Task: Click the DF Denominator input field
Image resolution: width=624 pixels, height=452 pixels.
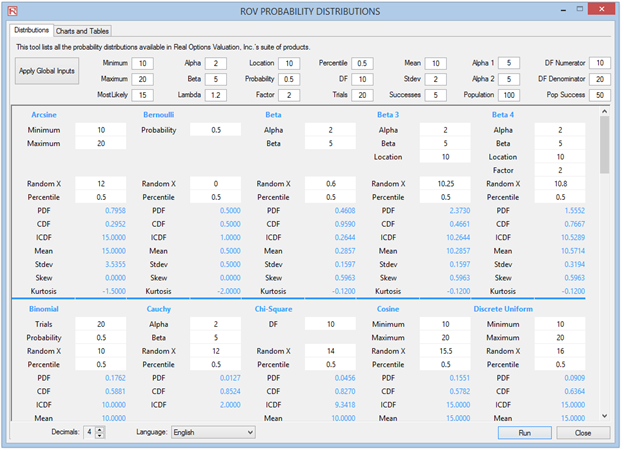Action: pyautogui.click(x=600, y=79)
